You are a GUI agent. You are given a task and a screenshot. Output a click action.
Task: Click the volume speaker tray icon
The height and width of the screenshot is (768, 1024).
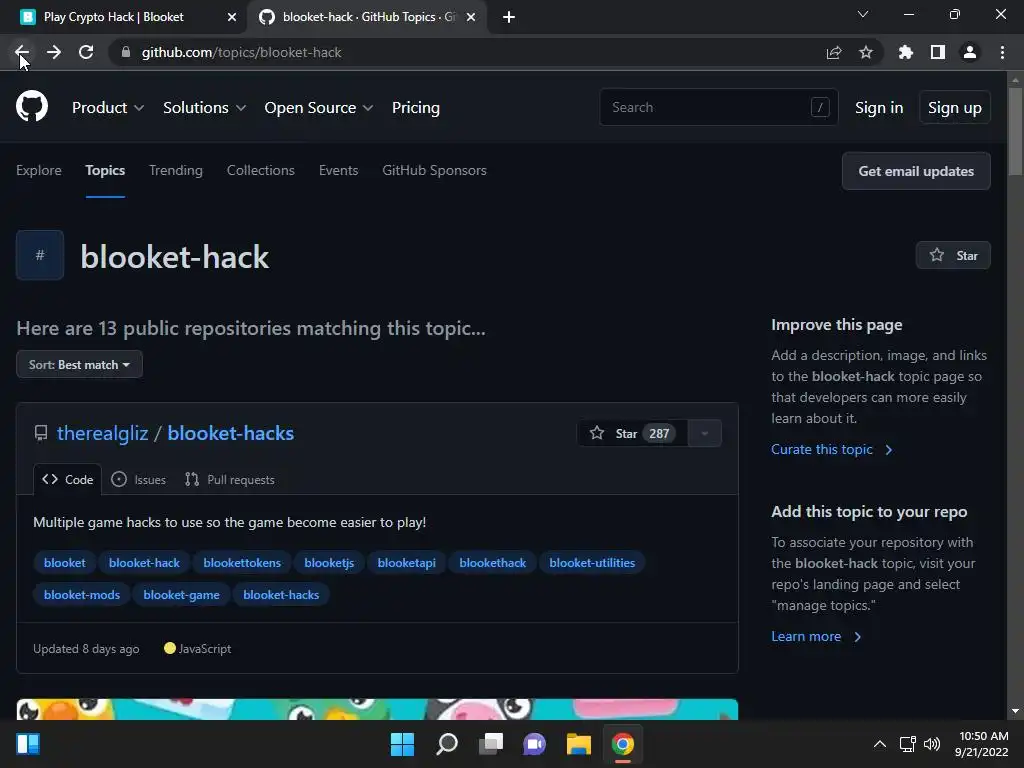coord(932,744)
